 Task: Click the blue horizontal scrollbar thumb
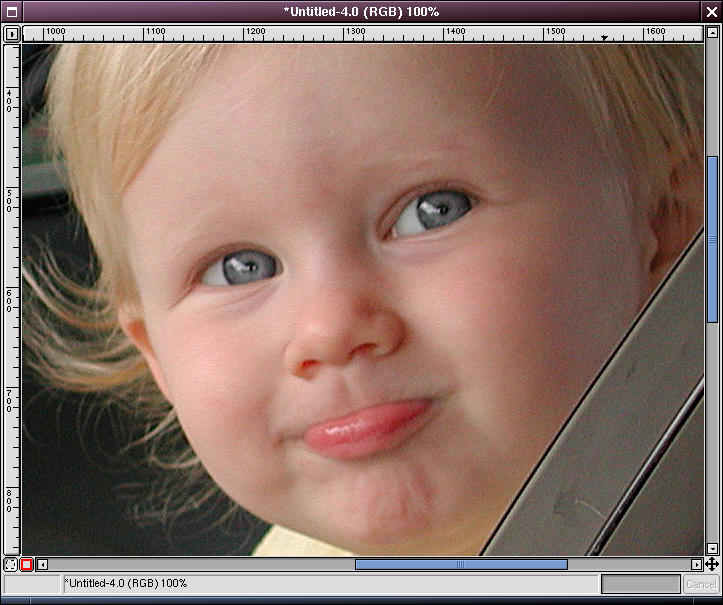[x=461, y=565]
